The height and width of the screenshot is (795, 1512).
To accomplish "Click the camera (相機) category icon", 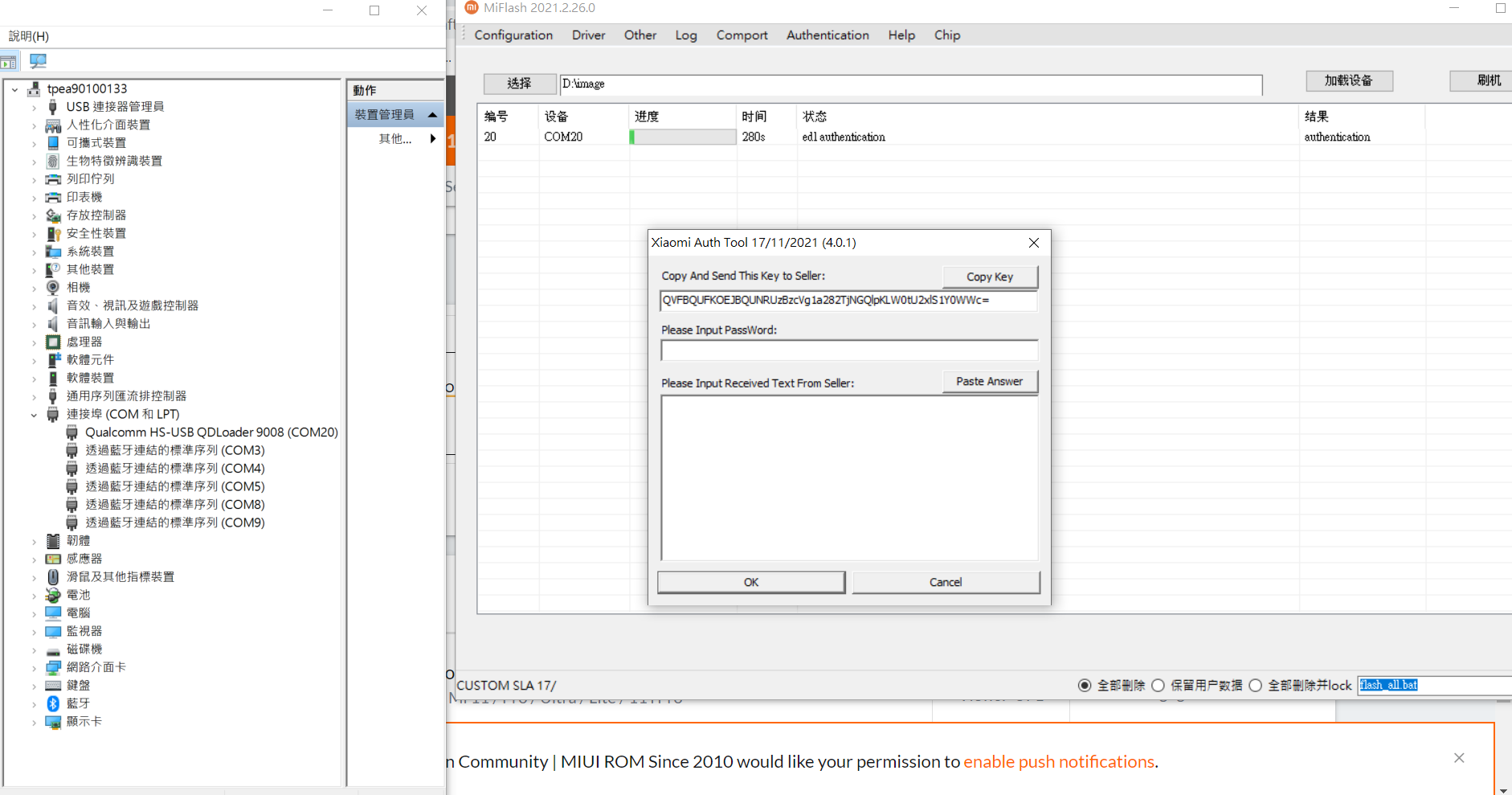I will point(53,288).
